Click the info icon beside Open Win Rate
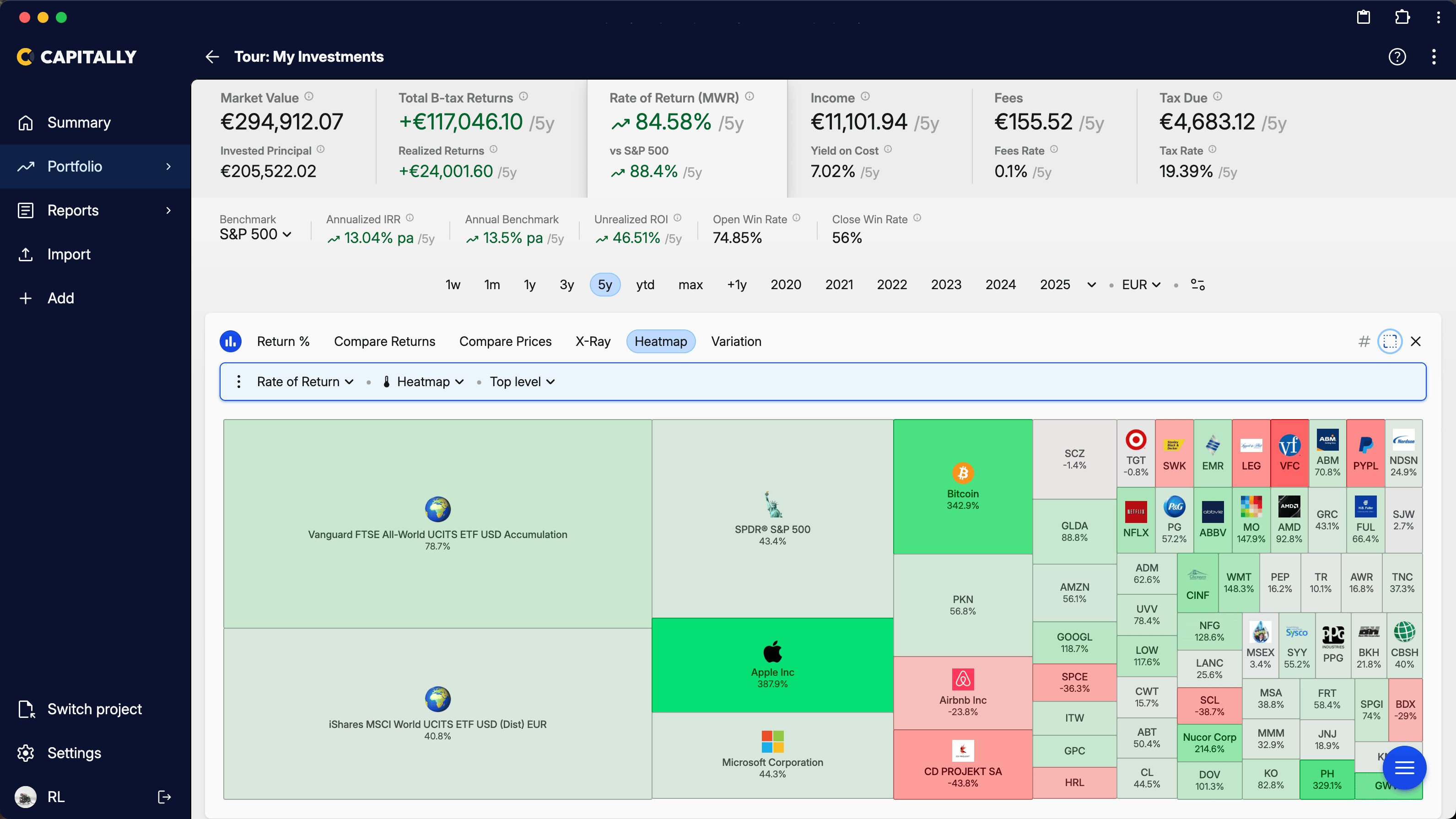Screen dimensions: 1456x819 click(796, 218)
